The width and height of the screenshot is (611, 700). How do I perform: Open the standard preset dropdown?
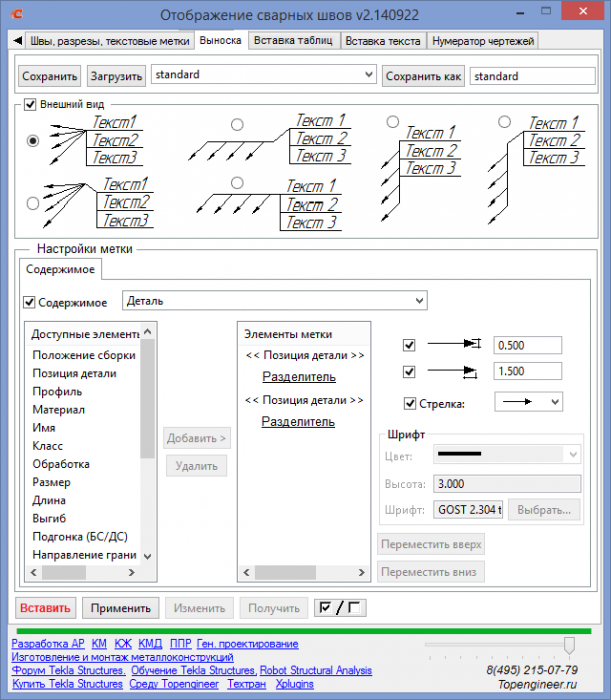[x=263, y=75]
